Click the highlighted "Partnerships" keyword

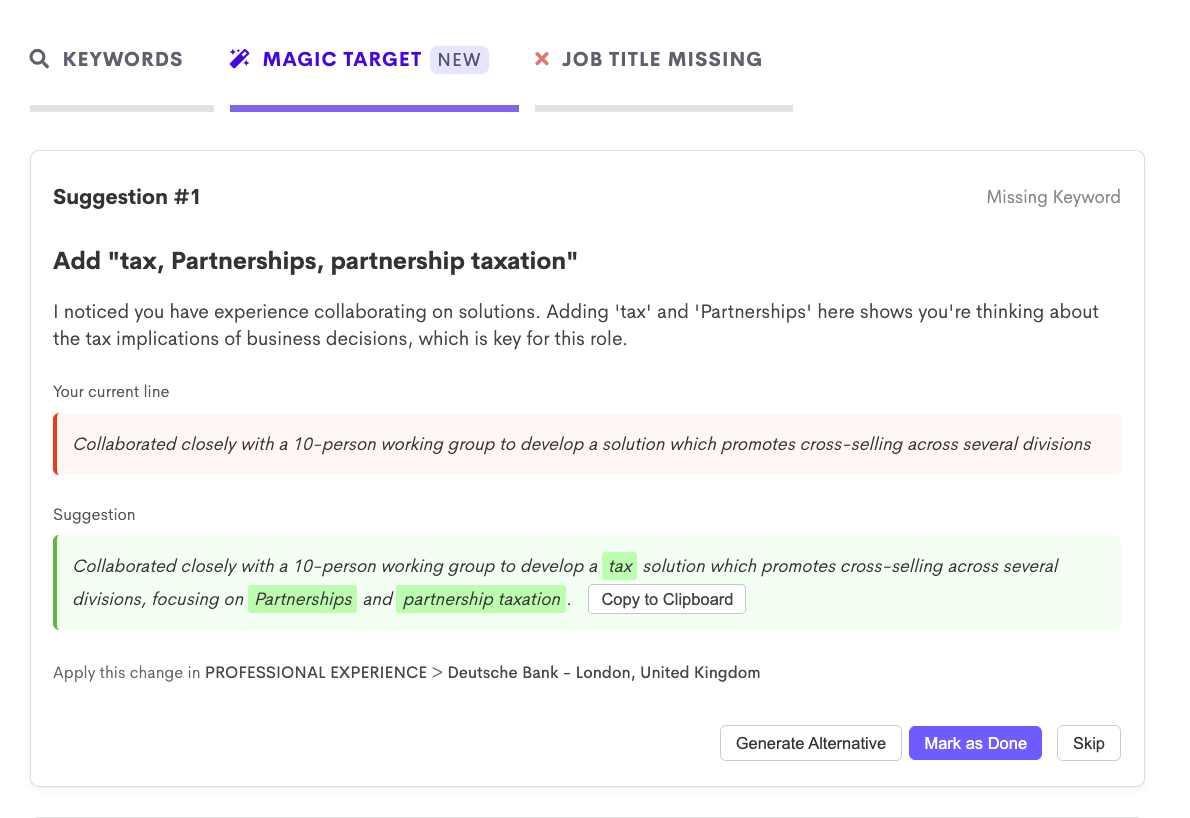pyautogui.click(x=303, y=599)
